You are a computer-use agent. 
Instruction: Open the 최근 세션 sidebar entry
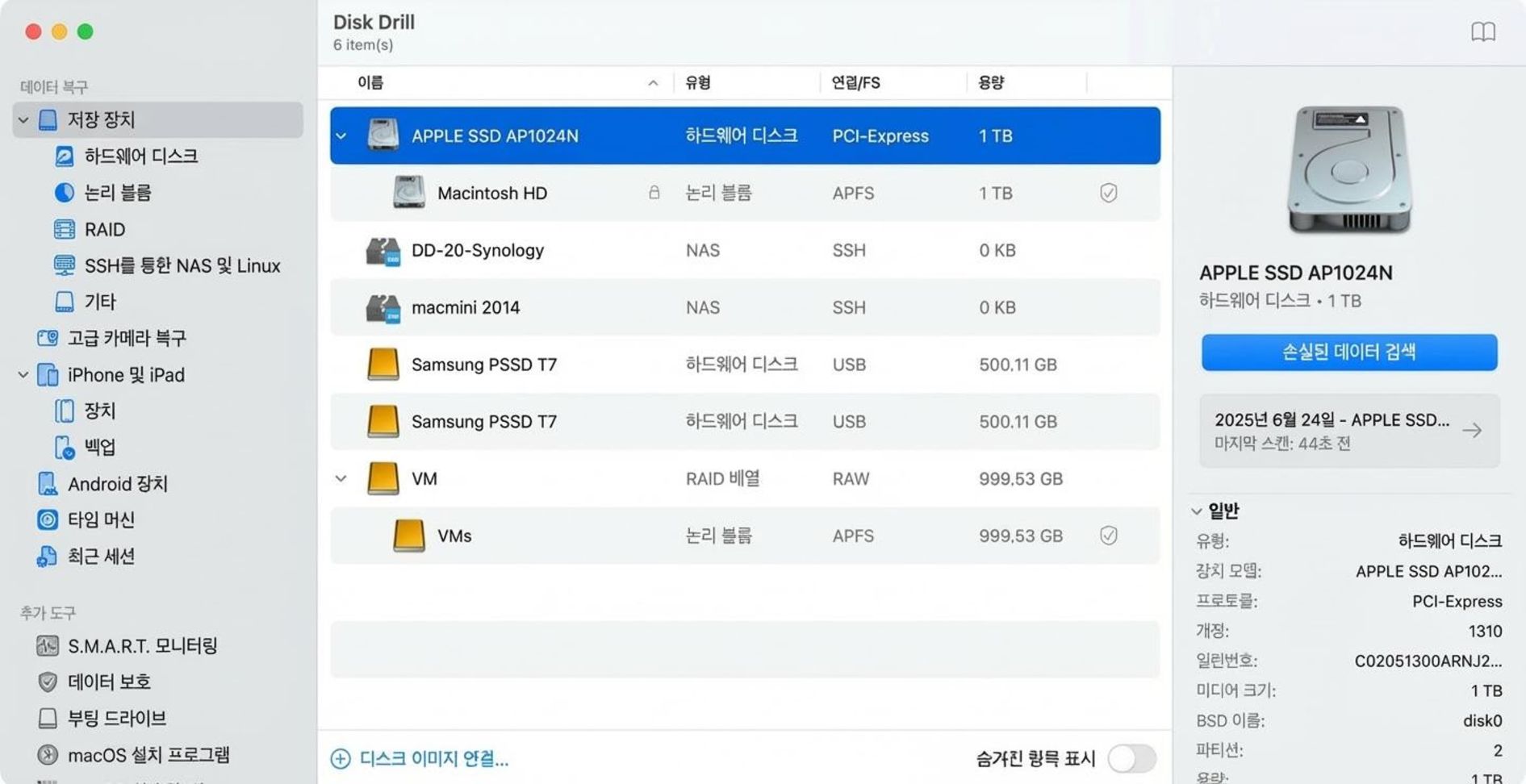[97, 556]
